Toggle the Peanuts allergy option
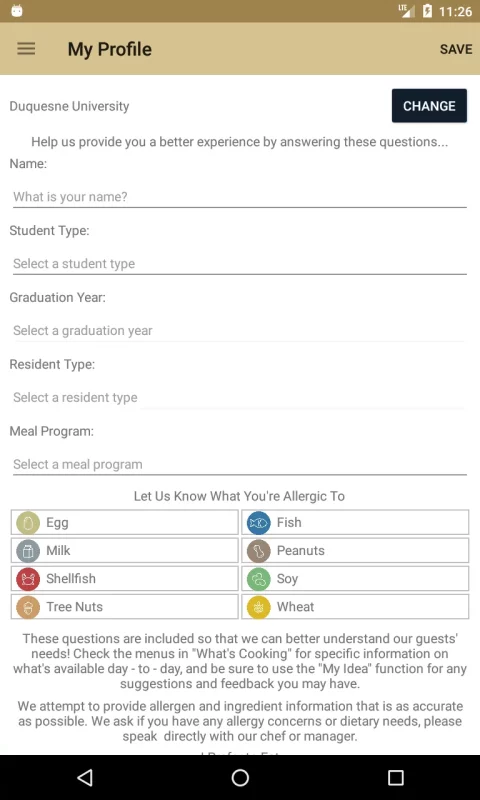 click(355, 551)
